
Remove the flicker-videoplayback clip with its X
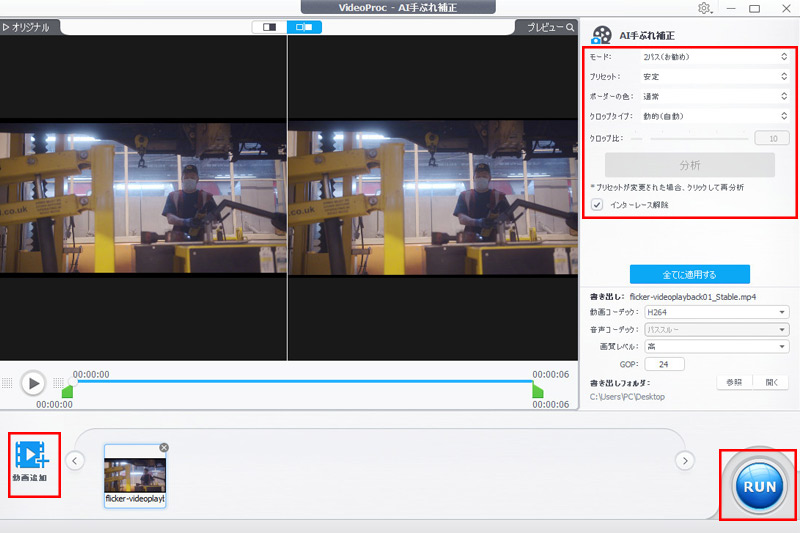164,447
